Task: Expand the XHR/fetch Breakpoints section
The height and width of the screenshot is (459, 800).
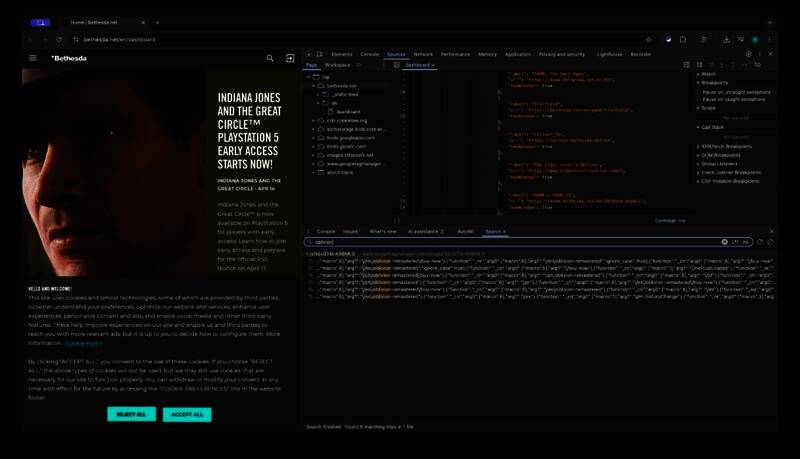Action: (x=698, y=146)
